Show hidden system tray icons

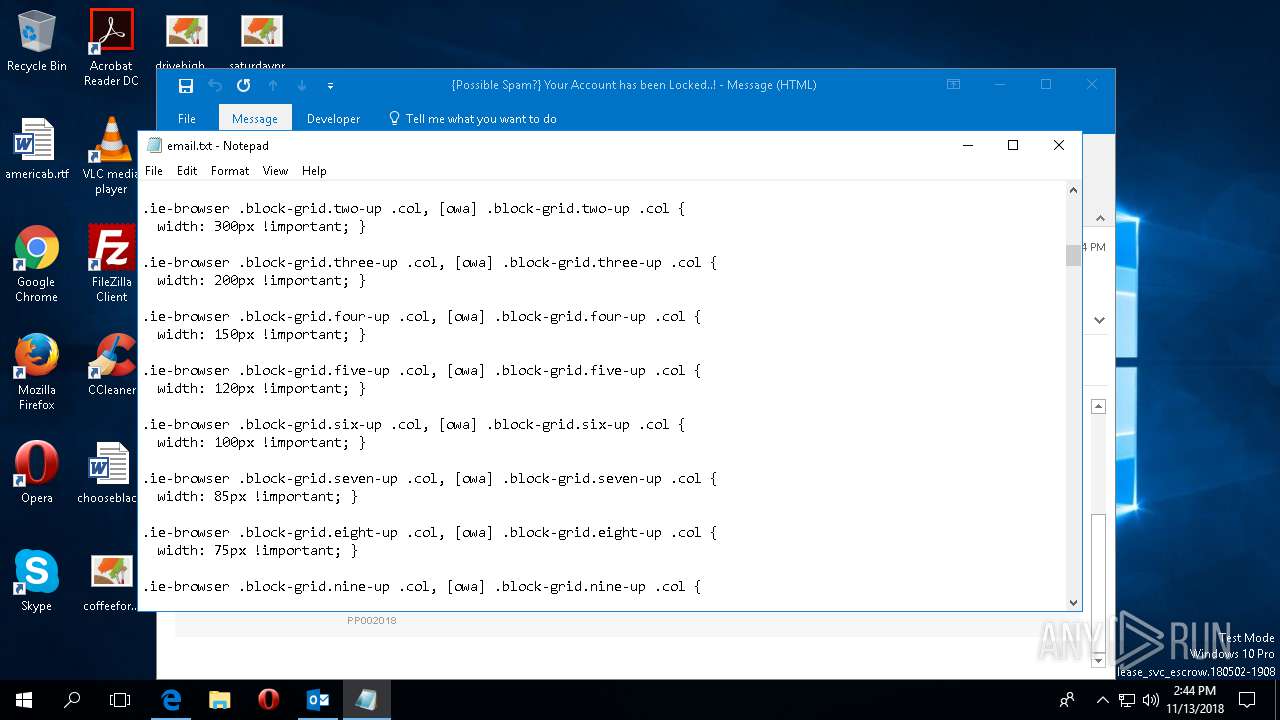coord(1103,700)
